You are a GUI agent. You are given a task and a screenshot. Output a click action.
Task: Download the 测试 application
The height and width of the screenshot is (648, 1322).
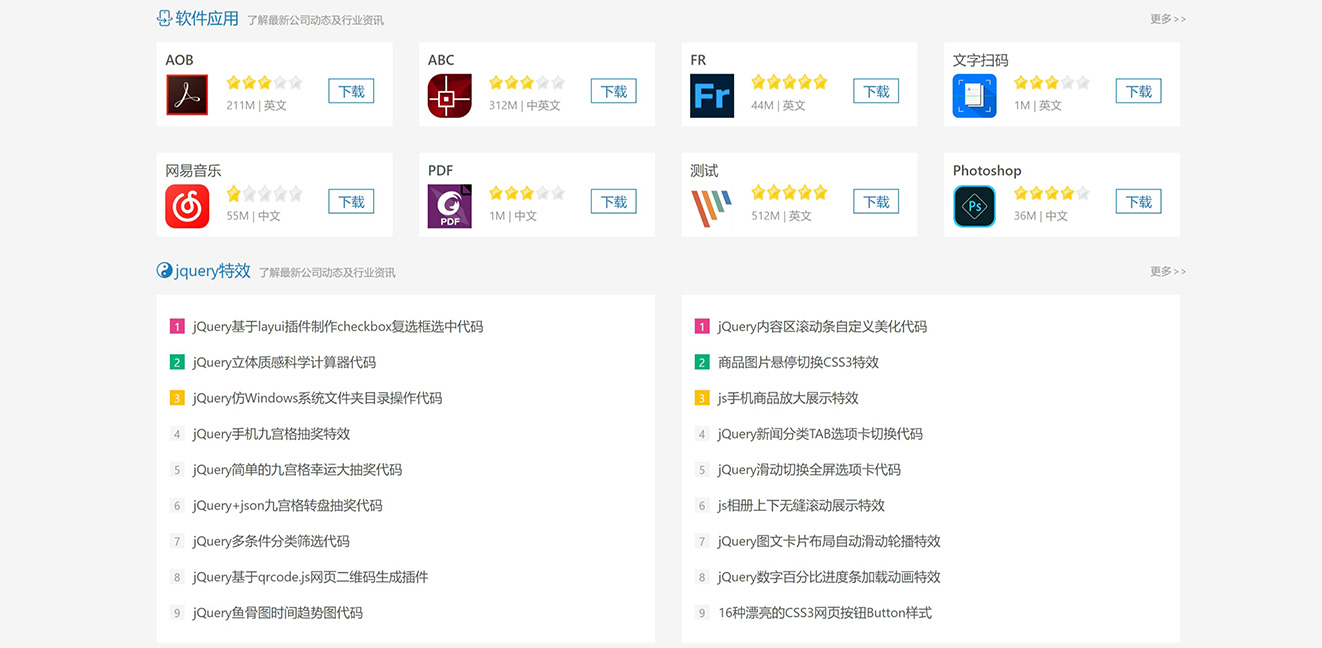(876, 201)
